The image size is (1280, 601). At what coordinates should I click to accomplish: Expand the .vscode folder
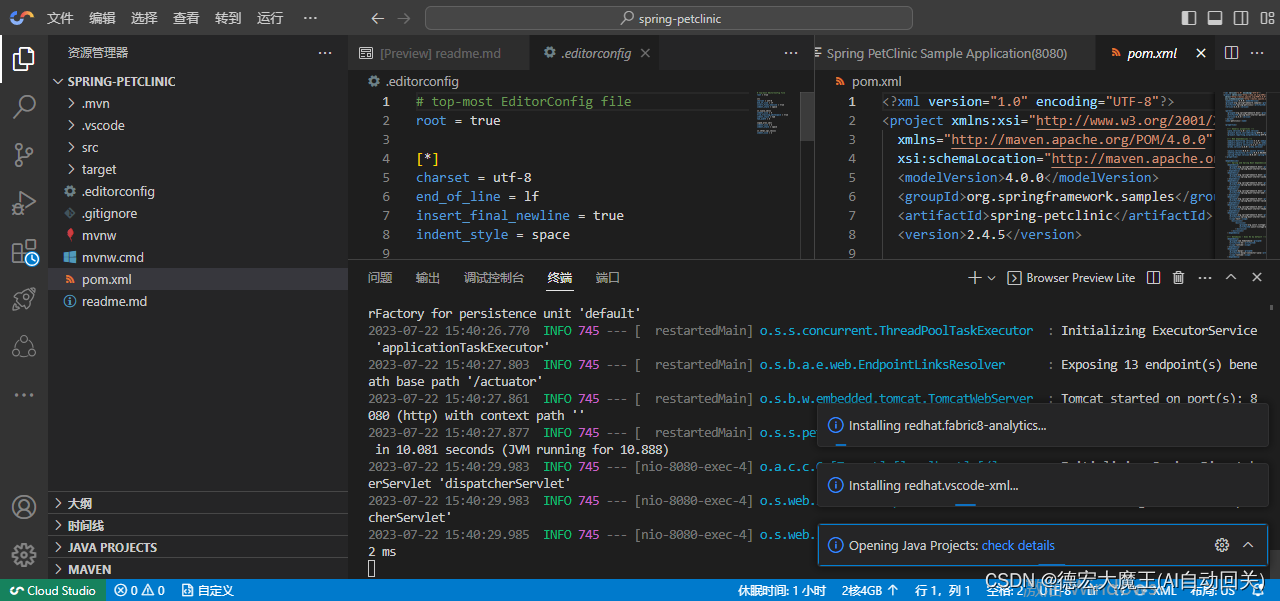click(198, 125)
